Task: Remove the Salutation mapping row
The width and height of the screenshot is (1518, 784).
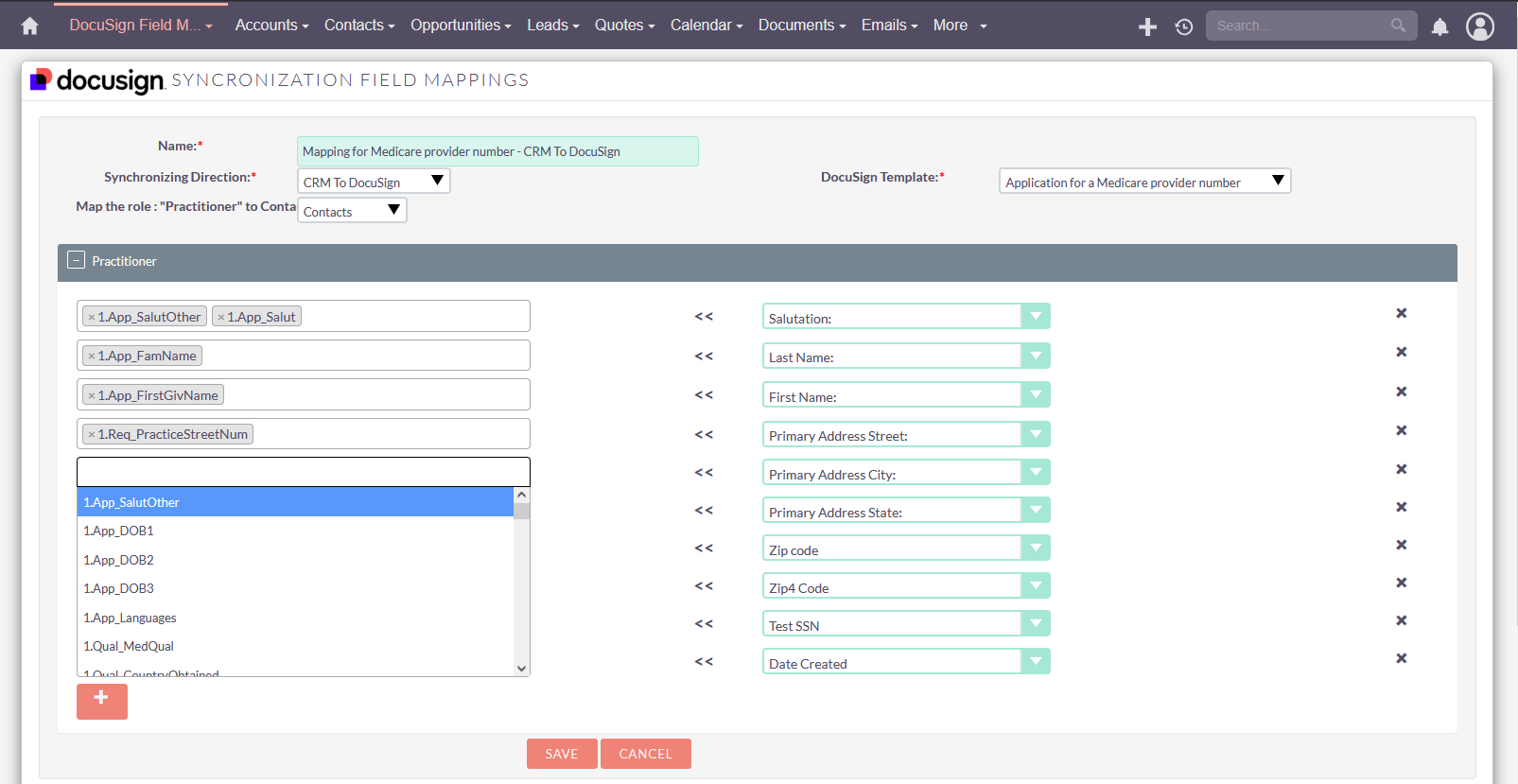Action: pos(1402,313)
